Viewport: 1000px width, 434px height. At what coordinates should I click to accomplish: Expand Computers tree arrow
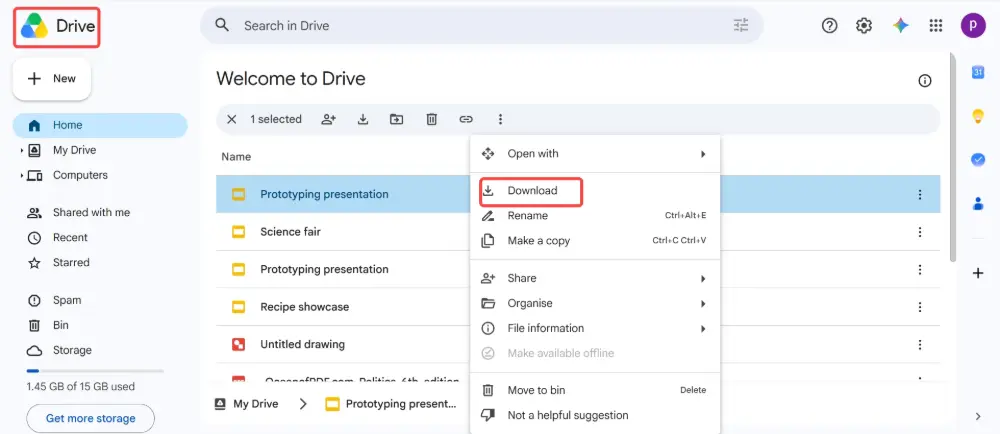click(x=22, y=175)
